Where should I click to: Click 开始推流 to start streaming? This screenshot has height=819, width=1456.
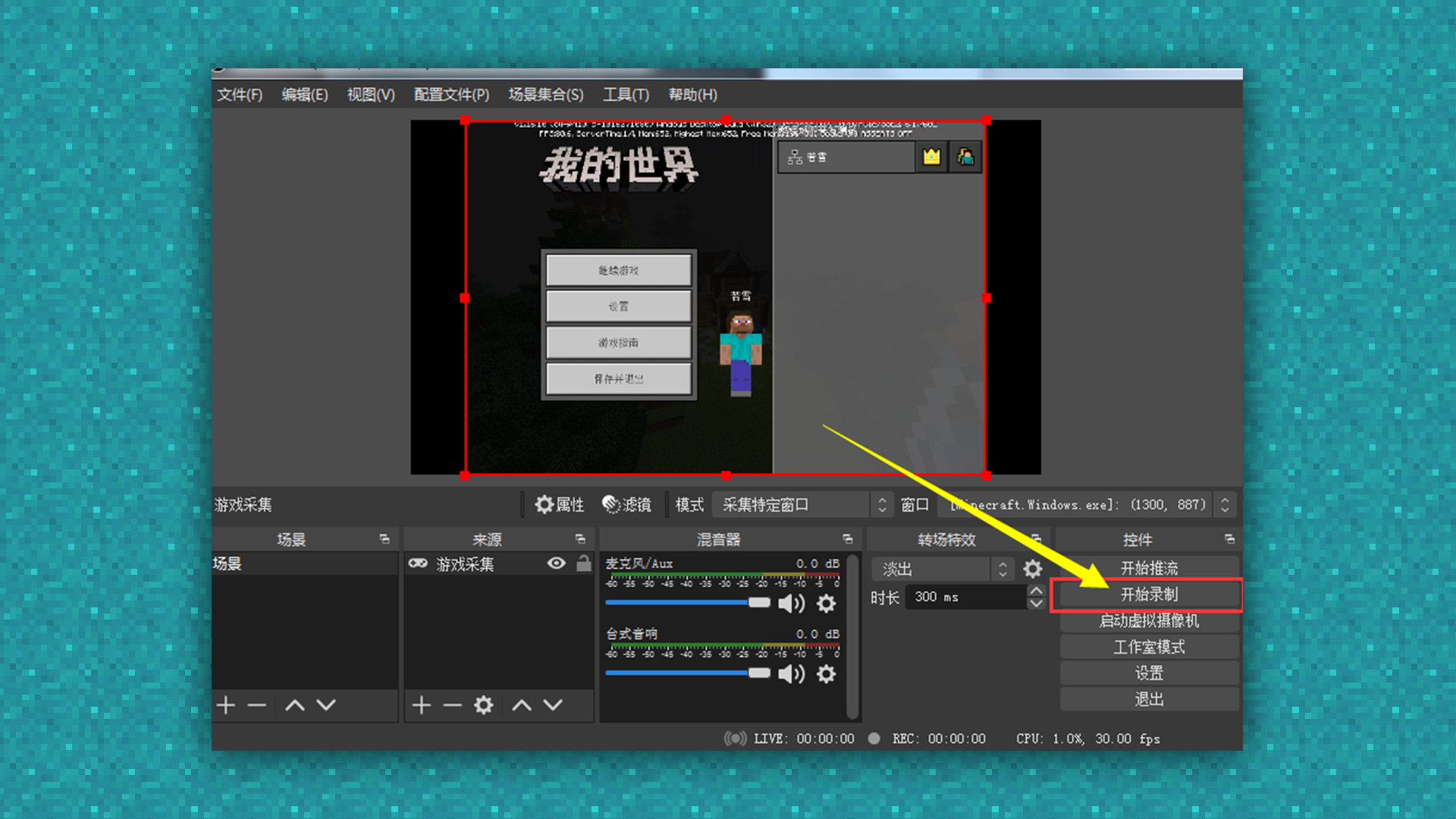[x=1149, y=568]
